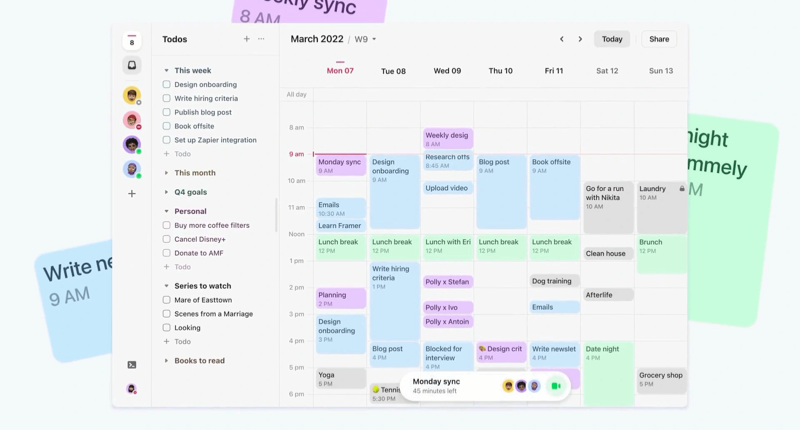Open the user profile avatar at sidebar bottom
The width and height of the screenshot is (800, 430).
pos(132,389)
